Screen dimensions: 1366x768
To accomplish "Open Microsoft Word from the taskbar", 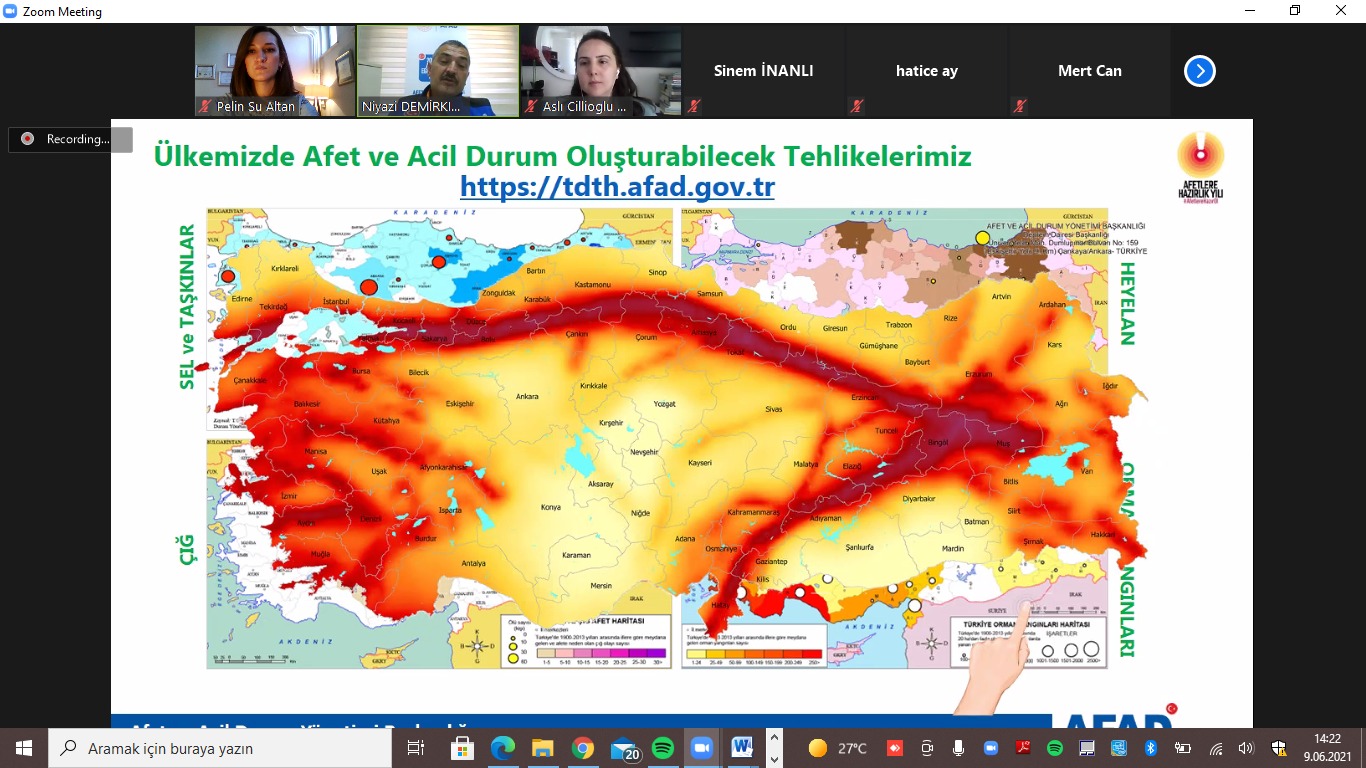I will [740, 748].
